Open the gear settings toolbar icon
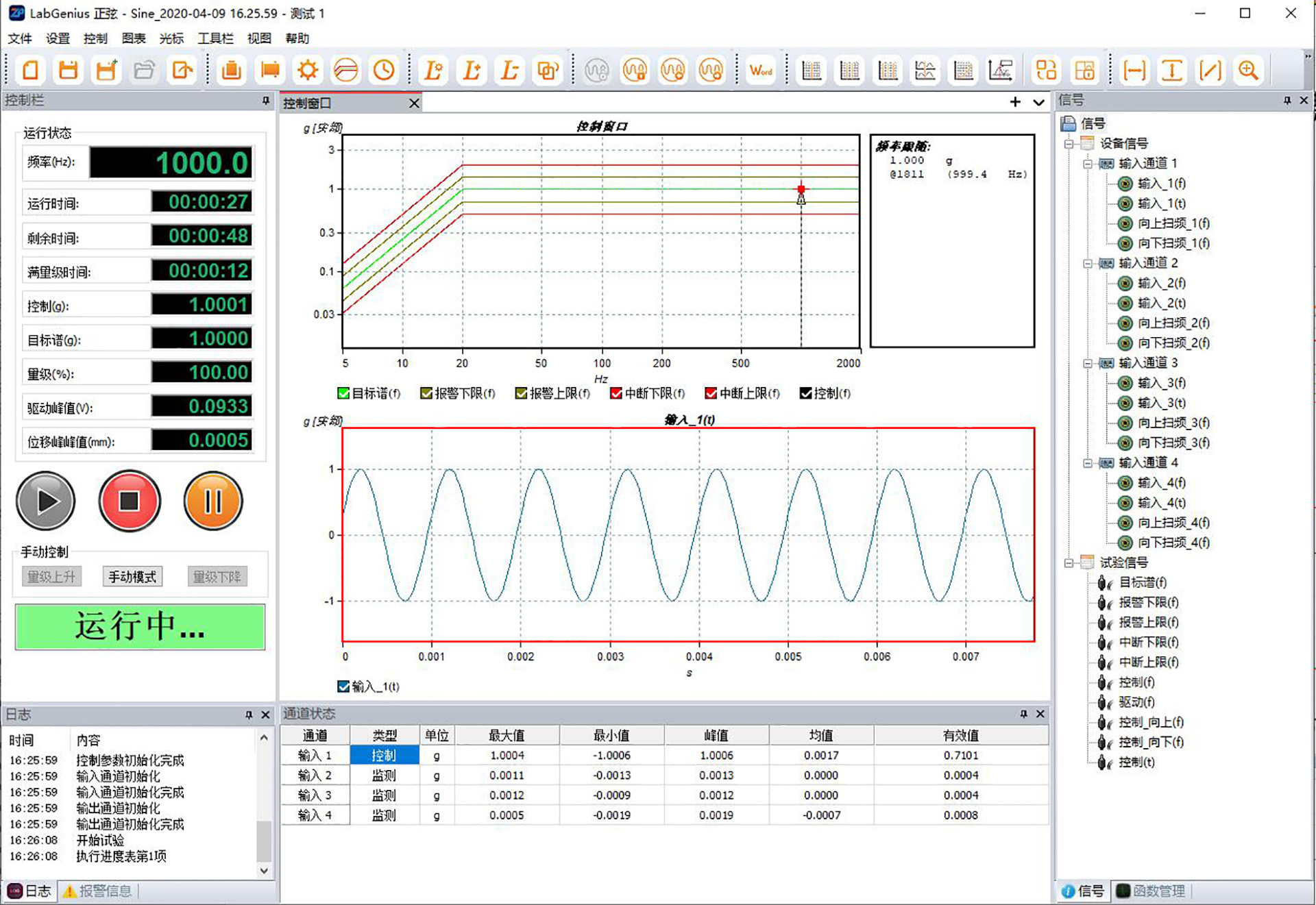The image size is (1316, 905). pos(308,70)
